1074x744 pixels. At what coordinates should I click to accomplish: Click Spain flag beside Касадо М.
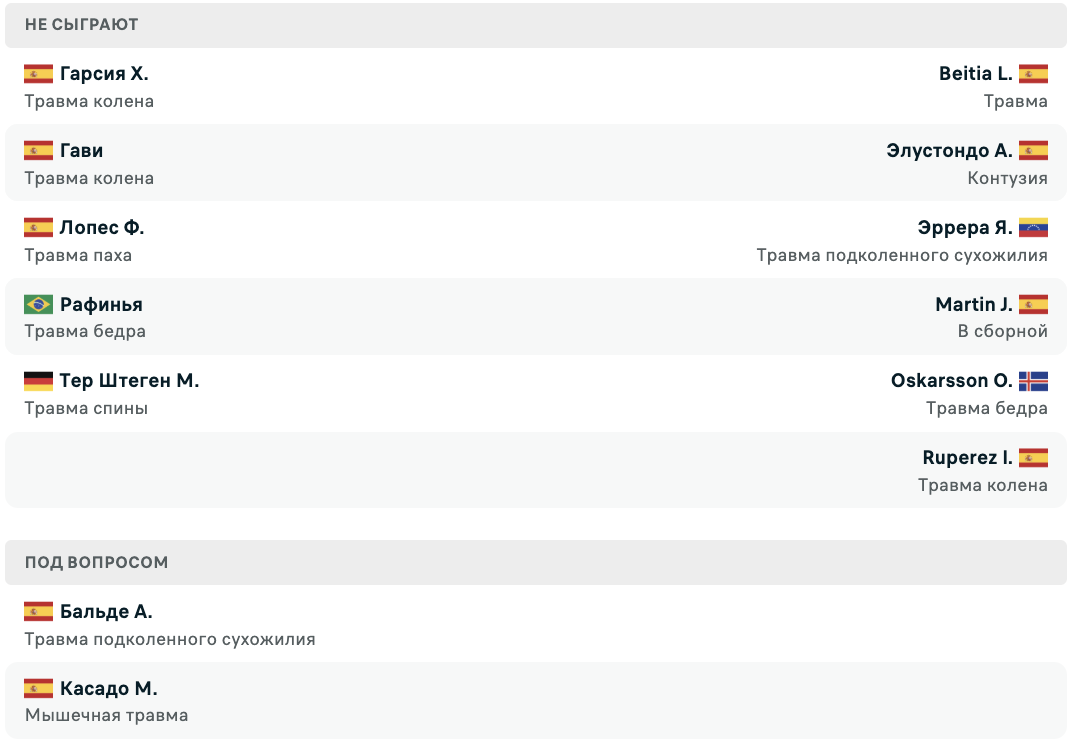pos(38,688)
